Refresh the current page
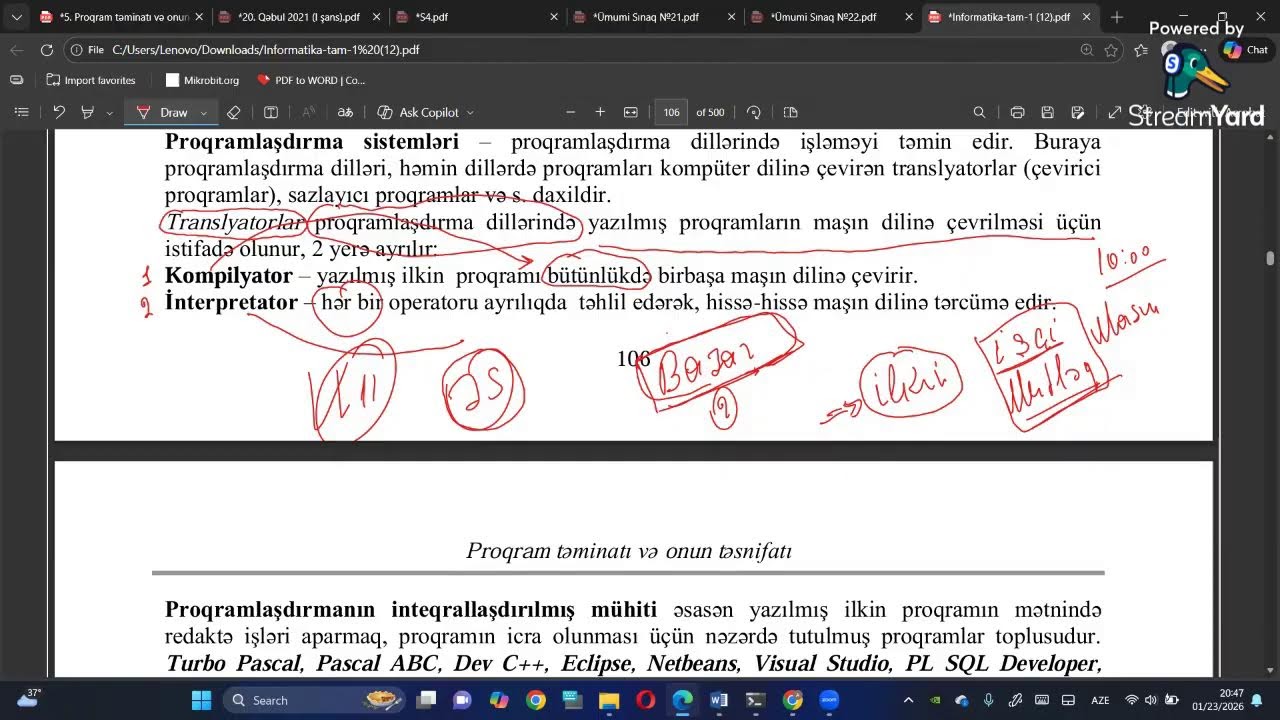Image resolution: width=1280 pixels, height=720 pixels. pos(47,50)
